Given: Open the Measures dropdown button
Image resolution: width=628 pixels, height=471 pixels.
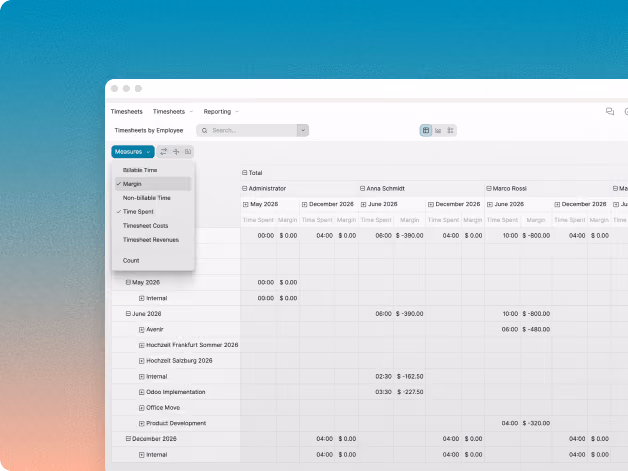Looking at the screenshot, I should (133, 151).
